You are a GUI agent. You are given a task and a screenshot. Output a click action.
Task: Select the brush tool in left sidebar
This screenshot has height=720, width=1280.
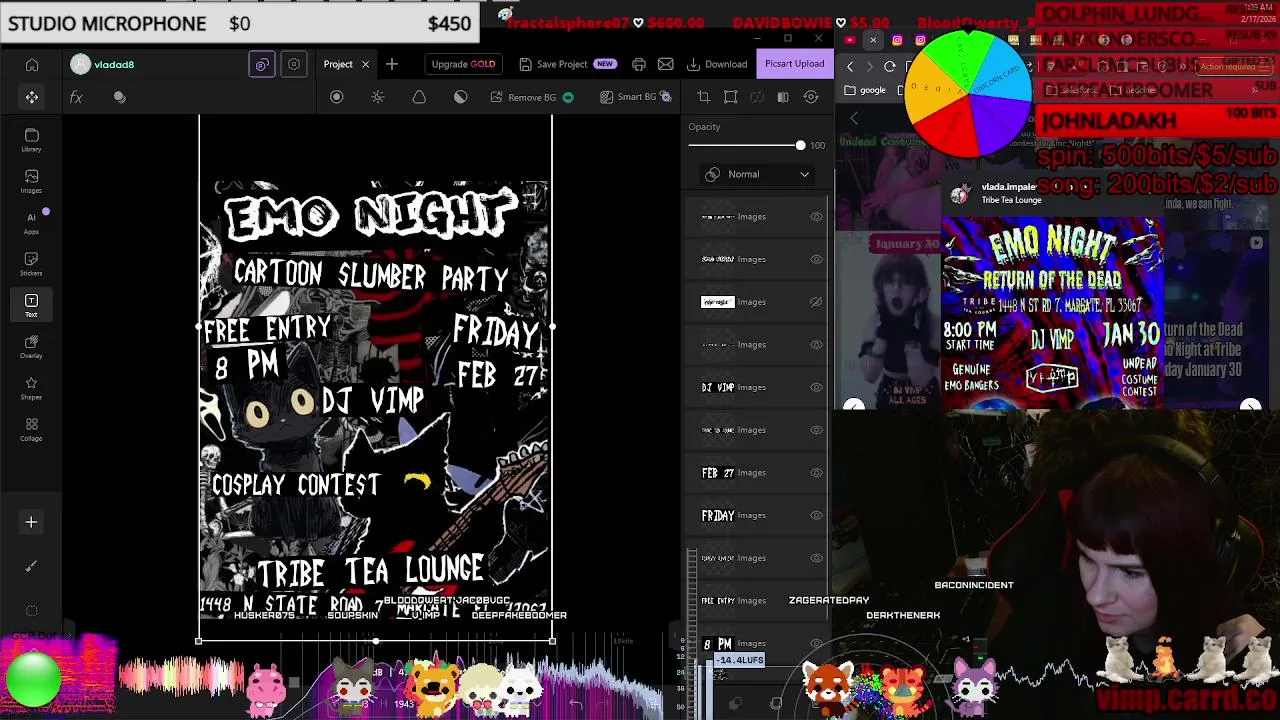(31, 566)
